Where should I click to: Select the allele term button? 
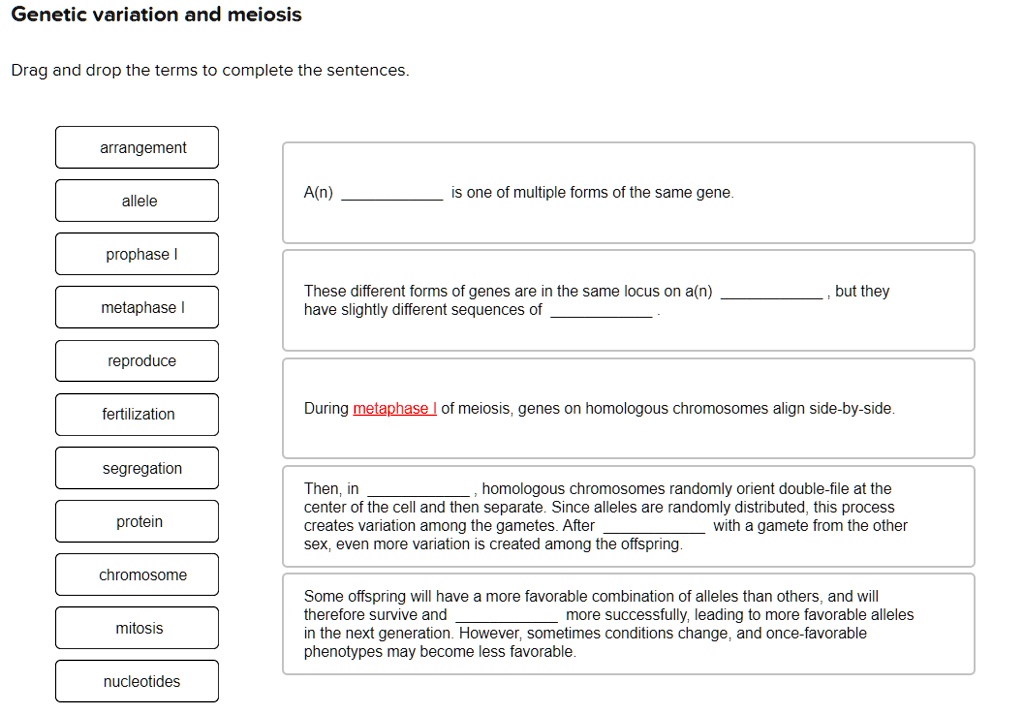point(136,200)
